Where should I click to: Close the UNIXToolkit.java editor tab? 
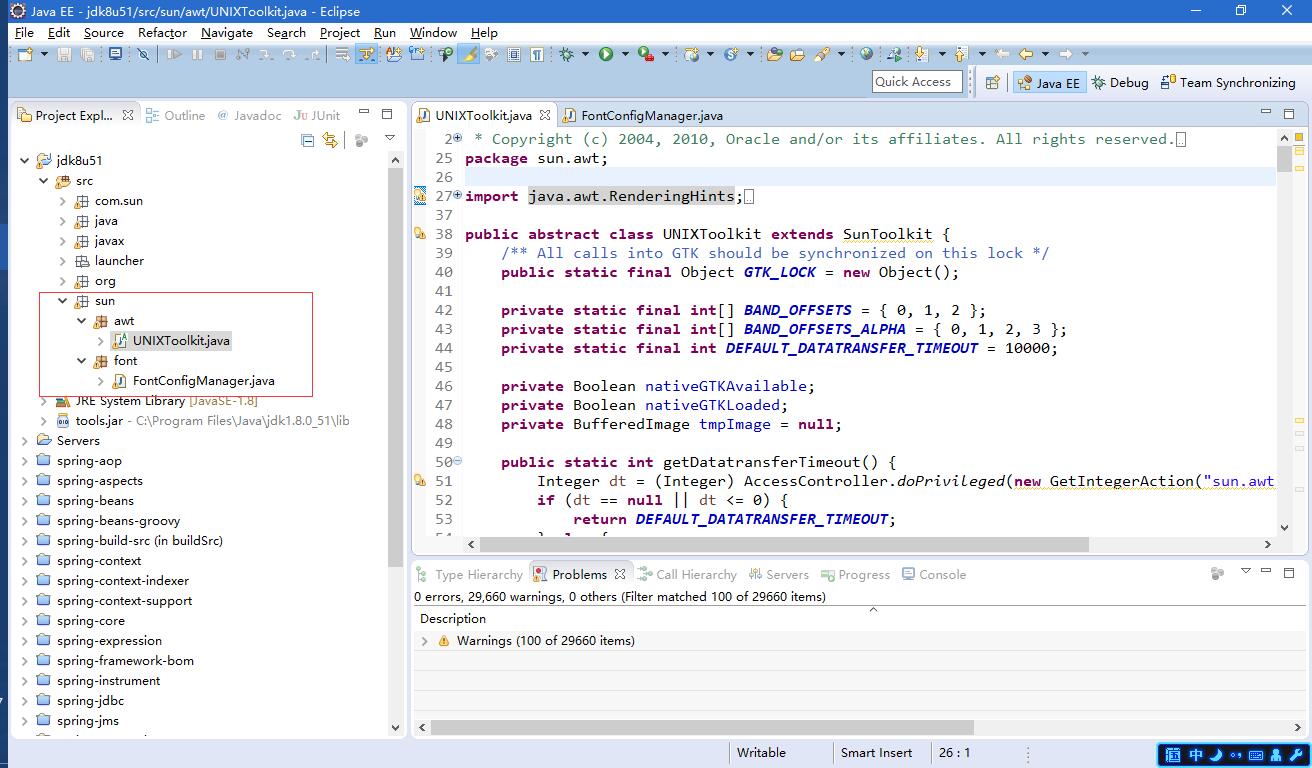pyautogui.click(x=544, y=116)
